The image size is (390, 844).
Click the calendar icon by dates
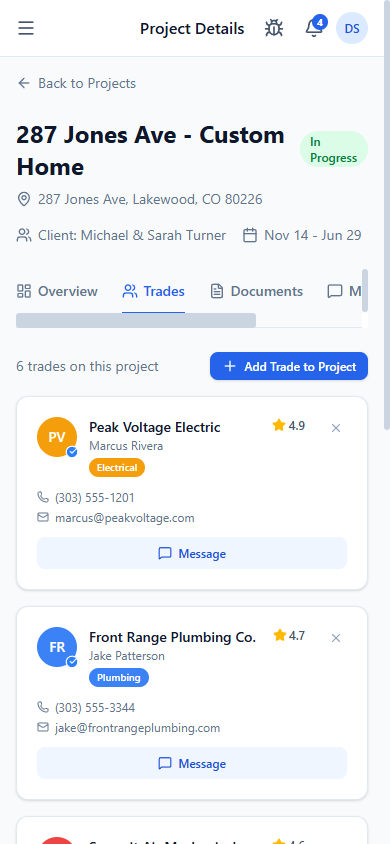coord(250,235)
